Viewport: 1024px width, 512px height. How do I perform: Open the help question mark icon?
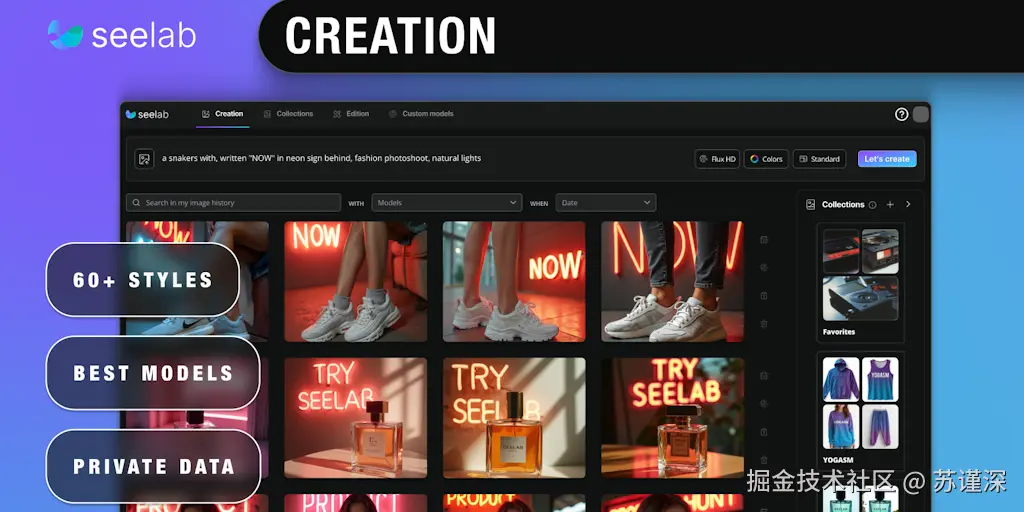coord(901,114)
